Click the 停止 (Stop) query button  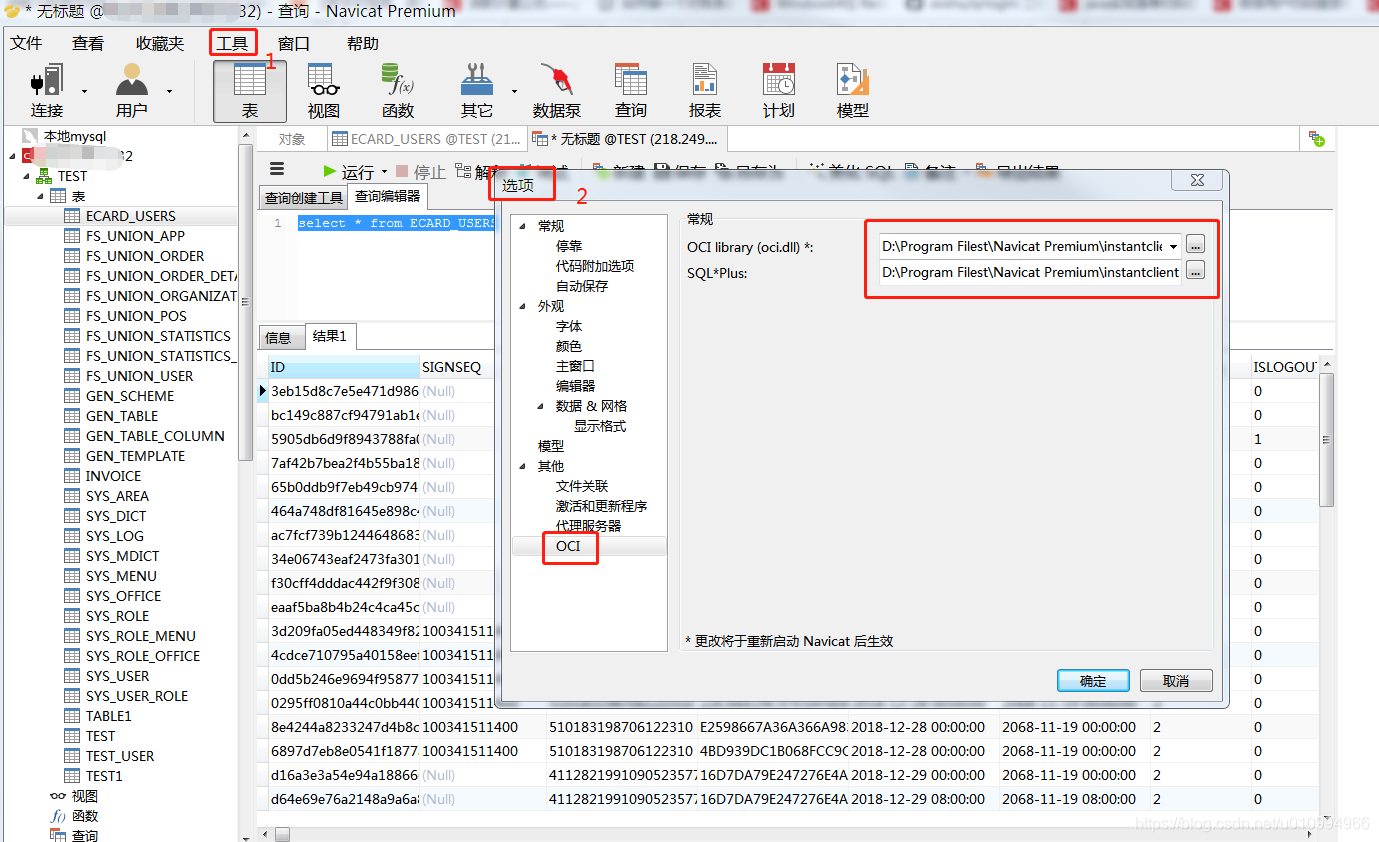coord(421,172)
